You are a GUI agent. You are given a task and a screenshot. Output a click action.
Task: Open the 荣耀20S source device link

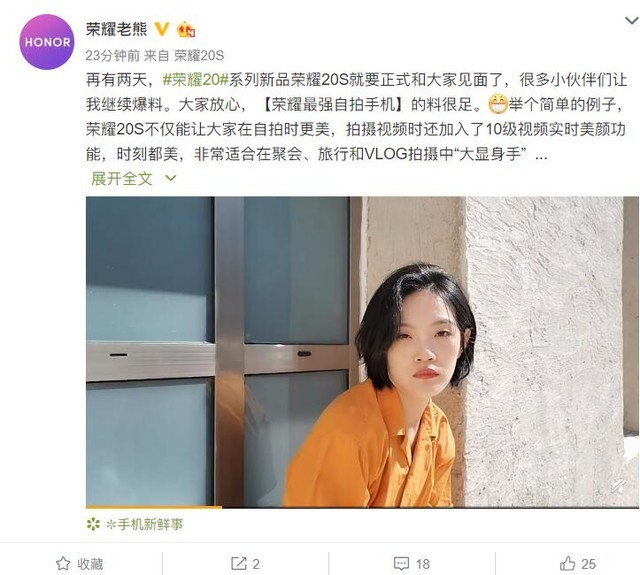(x=199, y=56)
